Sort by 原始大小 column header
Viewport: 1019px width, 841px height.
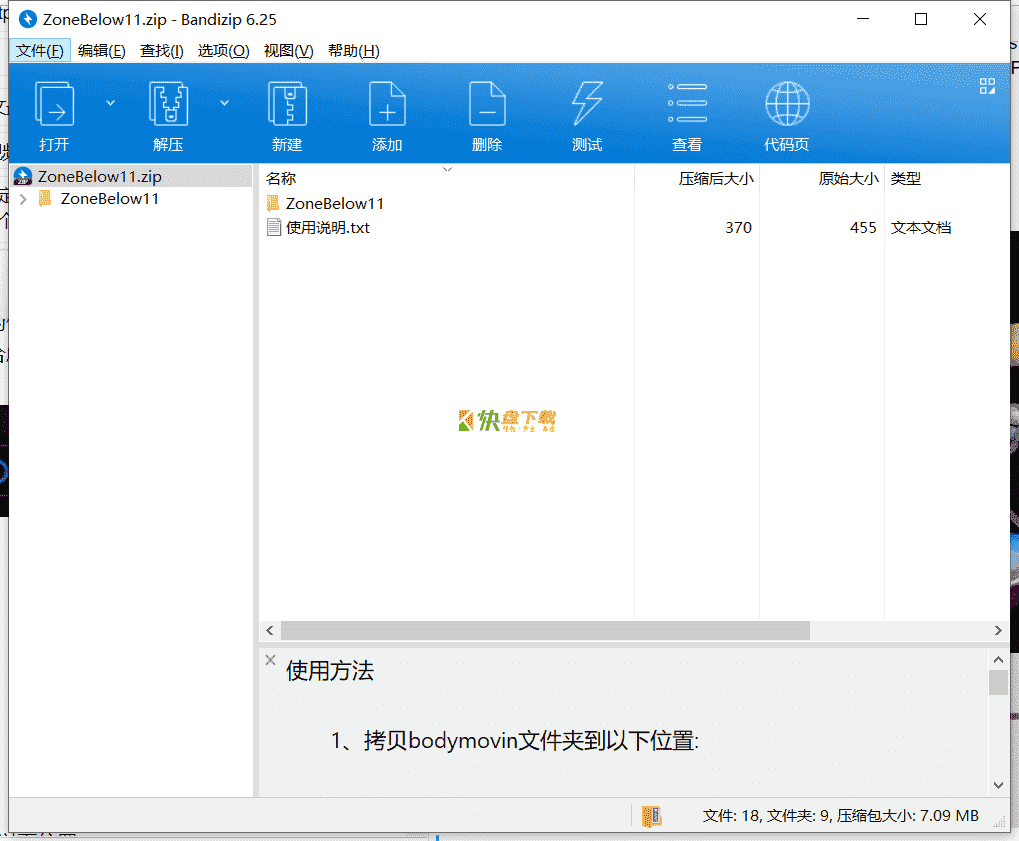[x=849, y=178]
